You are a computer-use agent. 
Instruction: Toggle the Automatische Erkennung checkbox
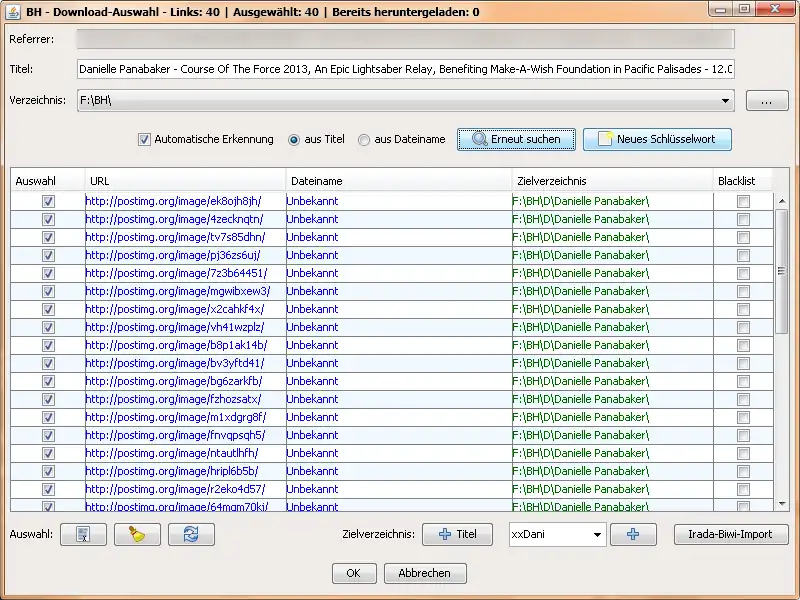click(x=144, y=139)
